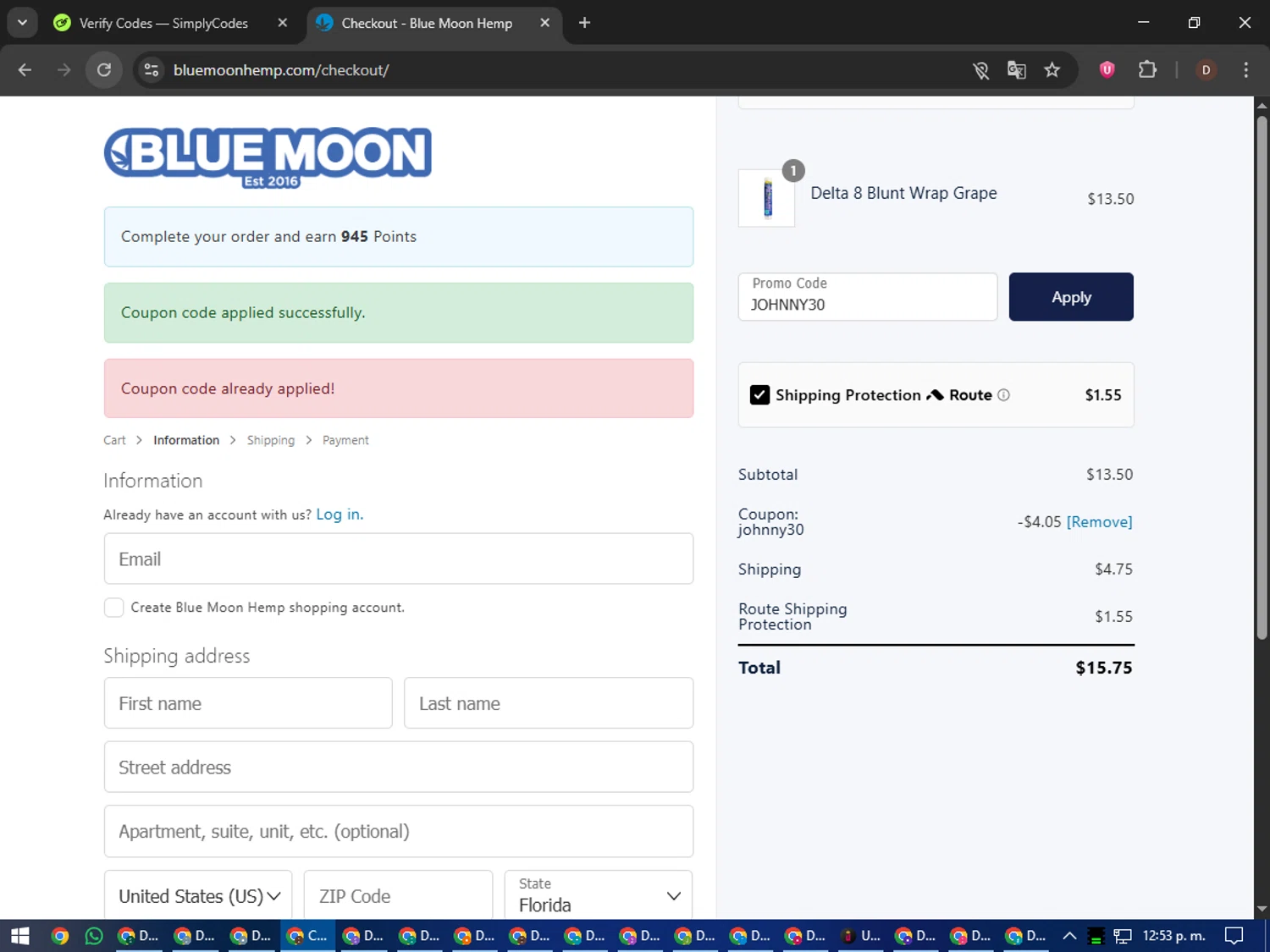Click the Total $15.75 amount
This screenshot has width=1270, height=952.
(x=1104, y=668)
